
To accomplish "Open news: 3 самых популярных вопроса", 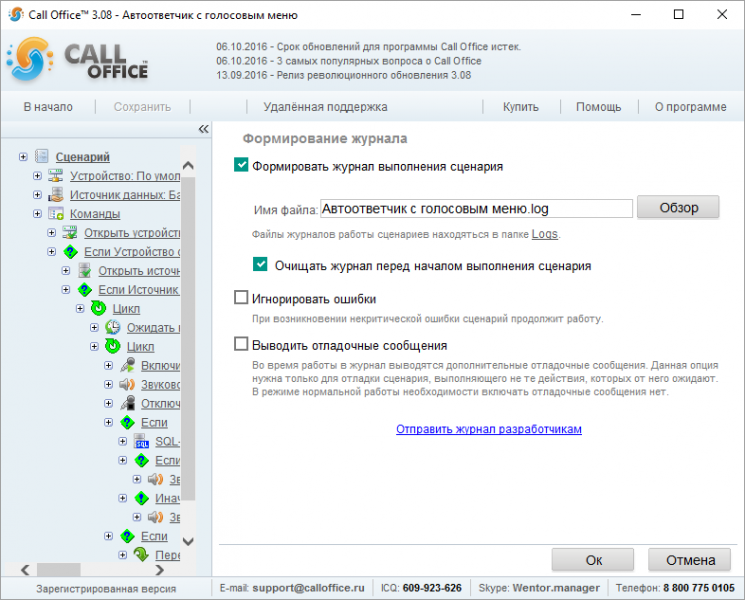I will [349, 61].
